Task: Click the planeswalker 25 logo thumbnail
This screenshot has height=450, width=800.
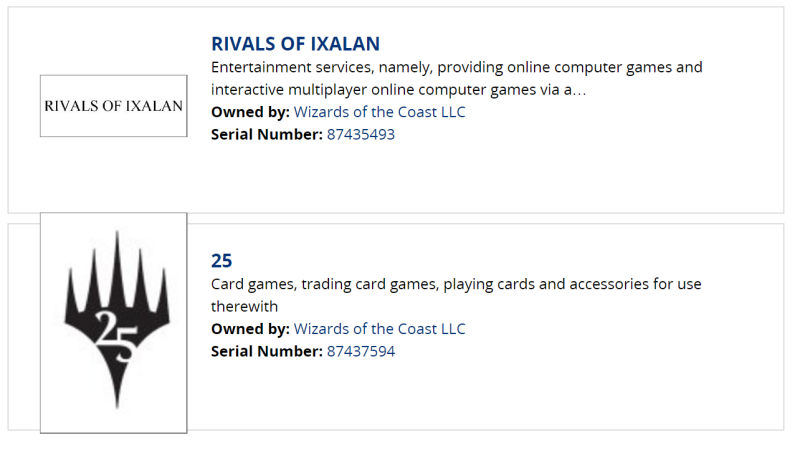Action: (x=114, y=323)
